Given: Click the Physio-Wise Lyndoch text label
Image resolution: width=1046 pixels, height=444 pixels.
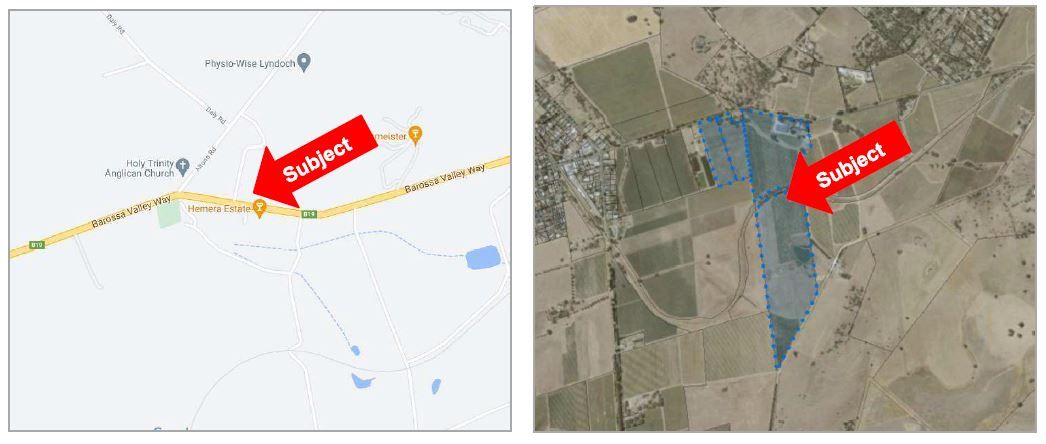Looking at the screenshot, I should (249, 63).
